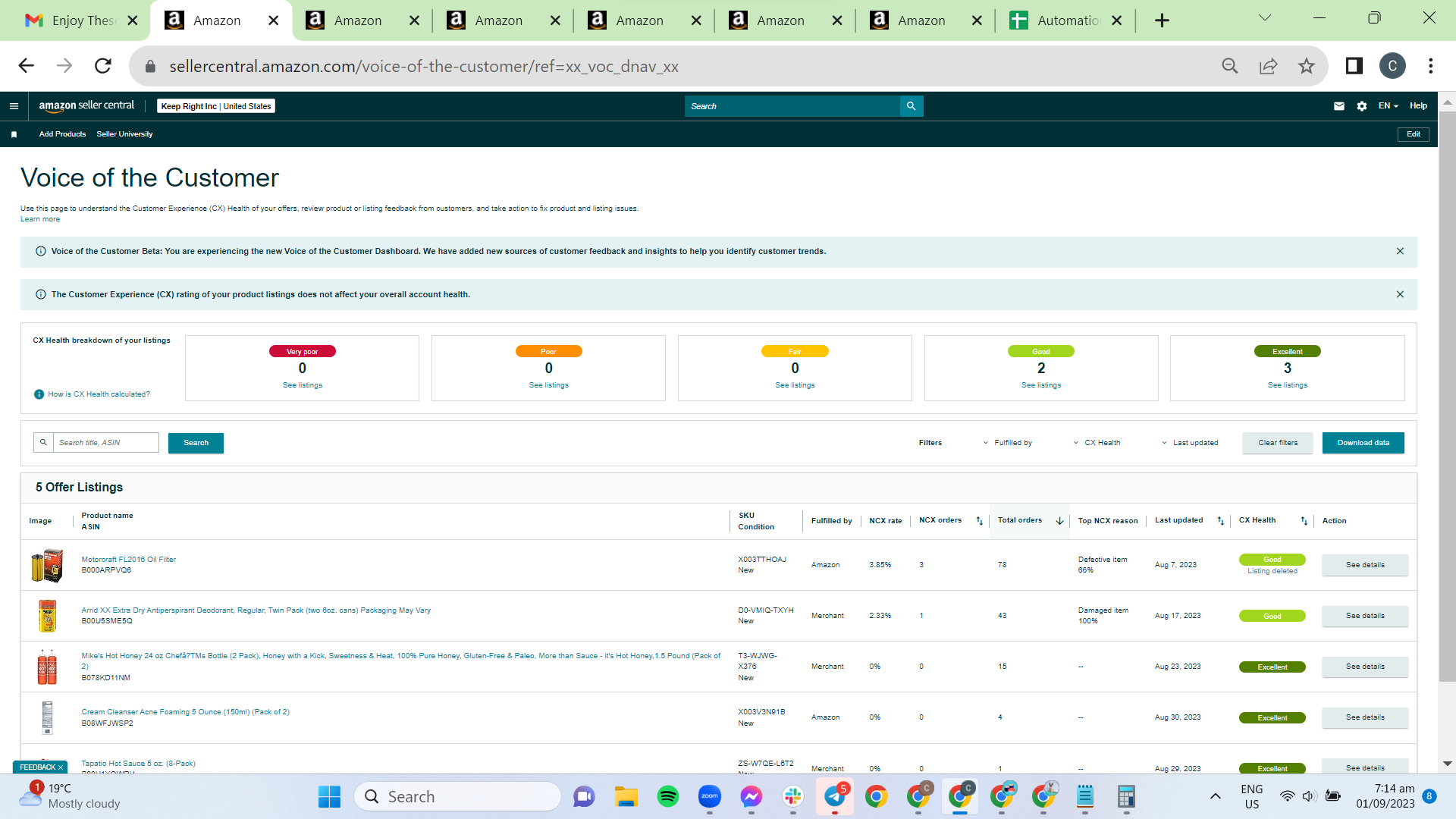Image resolution: width=1456 pixels, height=819 pixels.
Task: Sort listings by Last updated column
Action: point(1220,521)
